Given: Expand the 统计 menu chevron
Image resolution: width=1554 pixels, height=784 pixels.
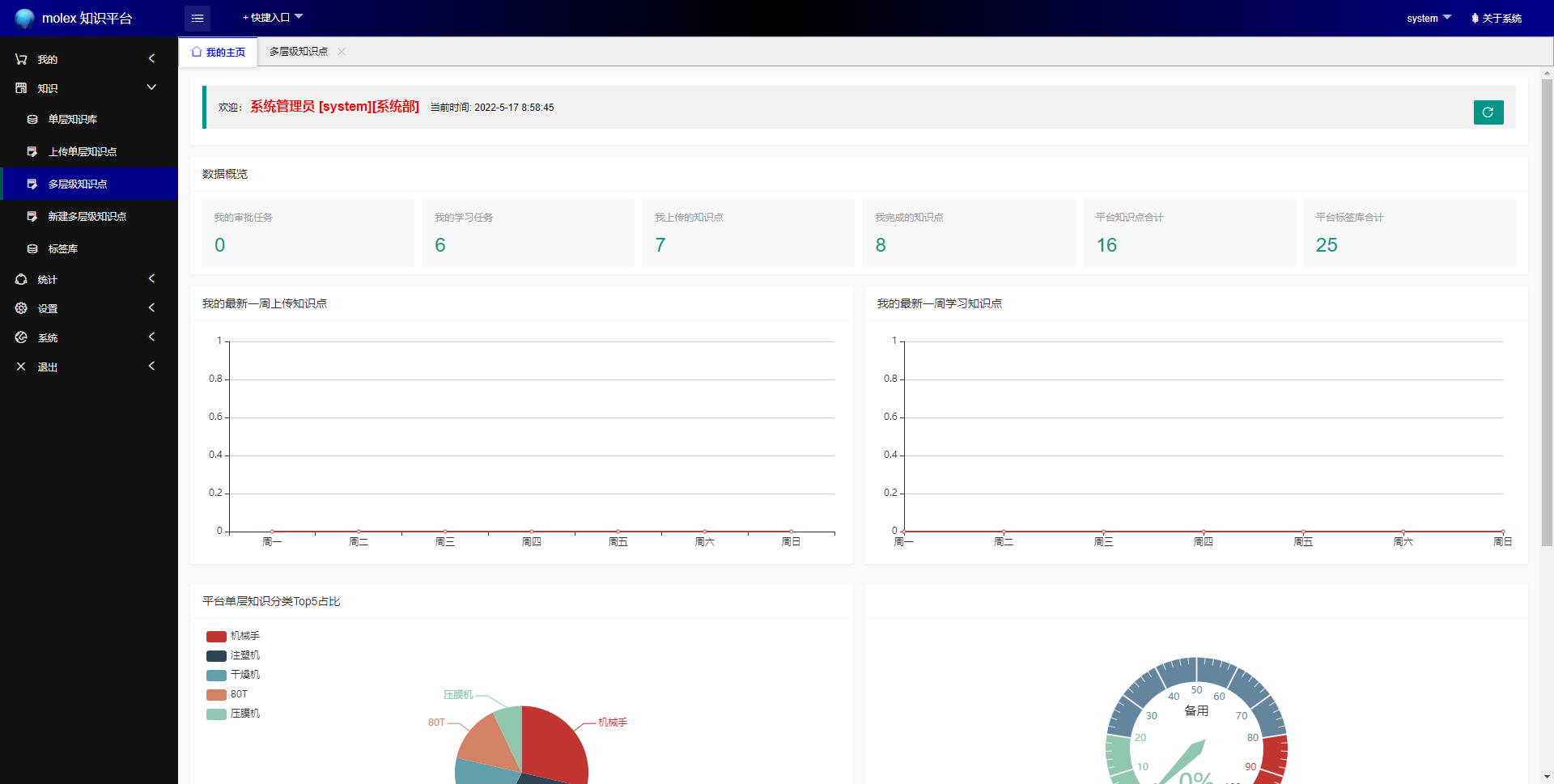Looking at the screenshot, I should pos(151,278).
